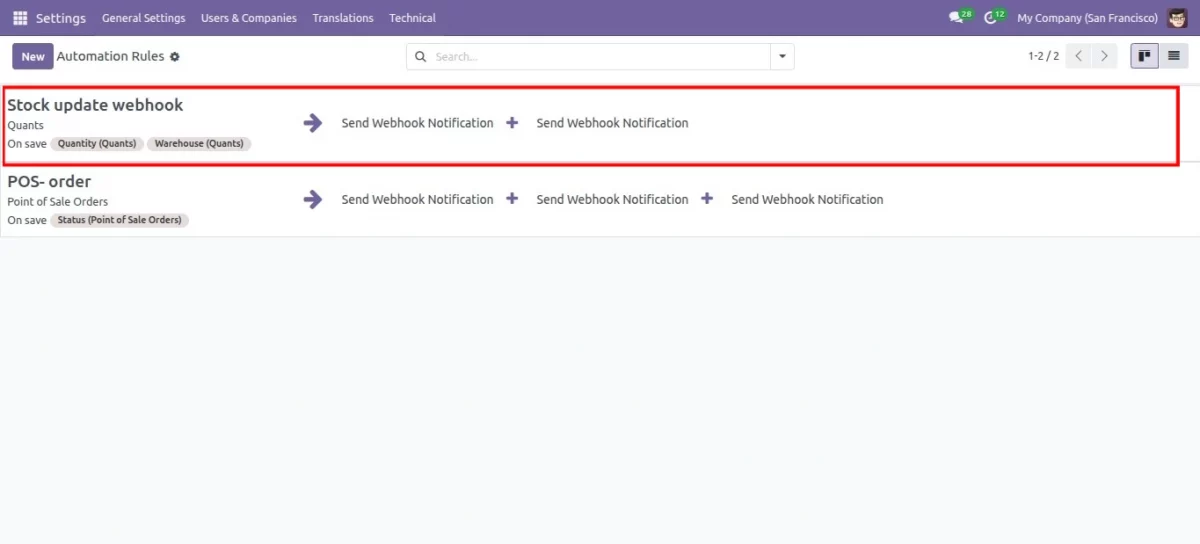Open the apps grid home menu

click(20, 18)
